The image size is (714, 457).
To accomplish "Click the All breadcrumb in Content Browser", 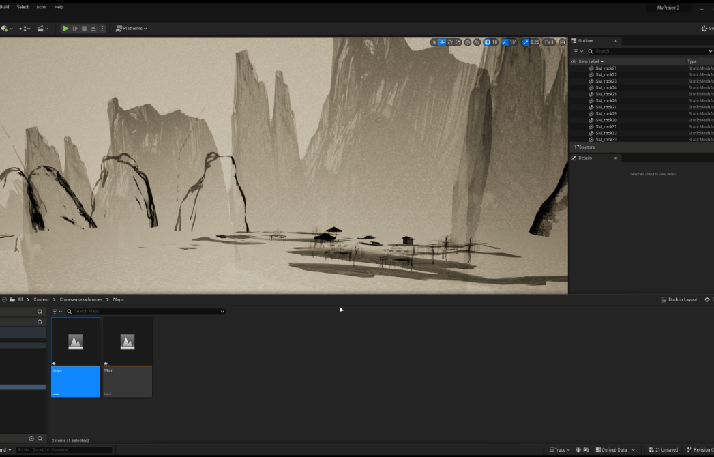I will coord(20,300).
